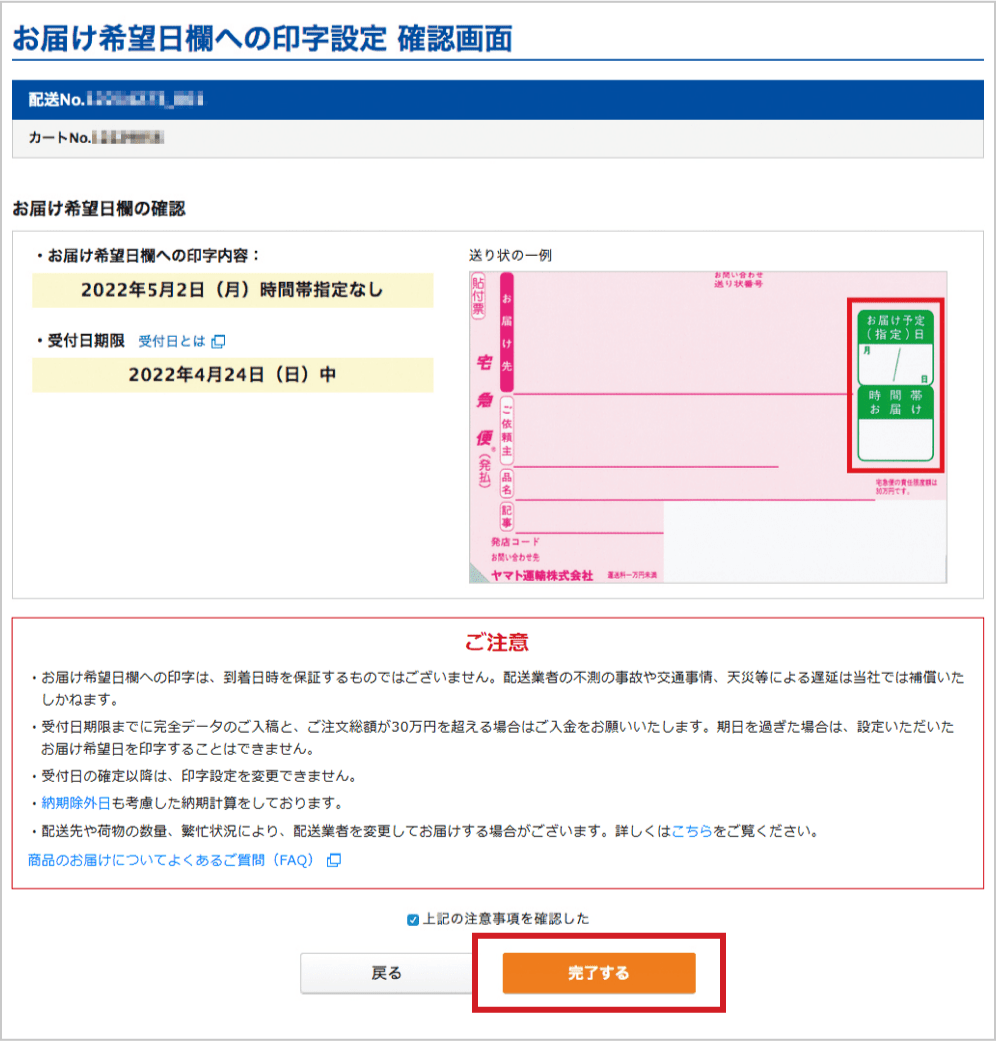The width and height of the screenshot is (996, 1042).
Task: Uncheck 上記の注意事項を確認した checkbox
Action: 413,920
